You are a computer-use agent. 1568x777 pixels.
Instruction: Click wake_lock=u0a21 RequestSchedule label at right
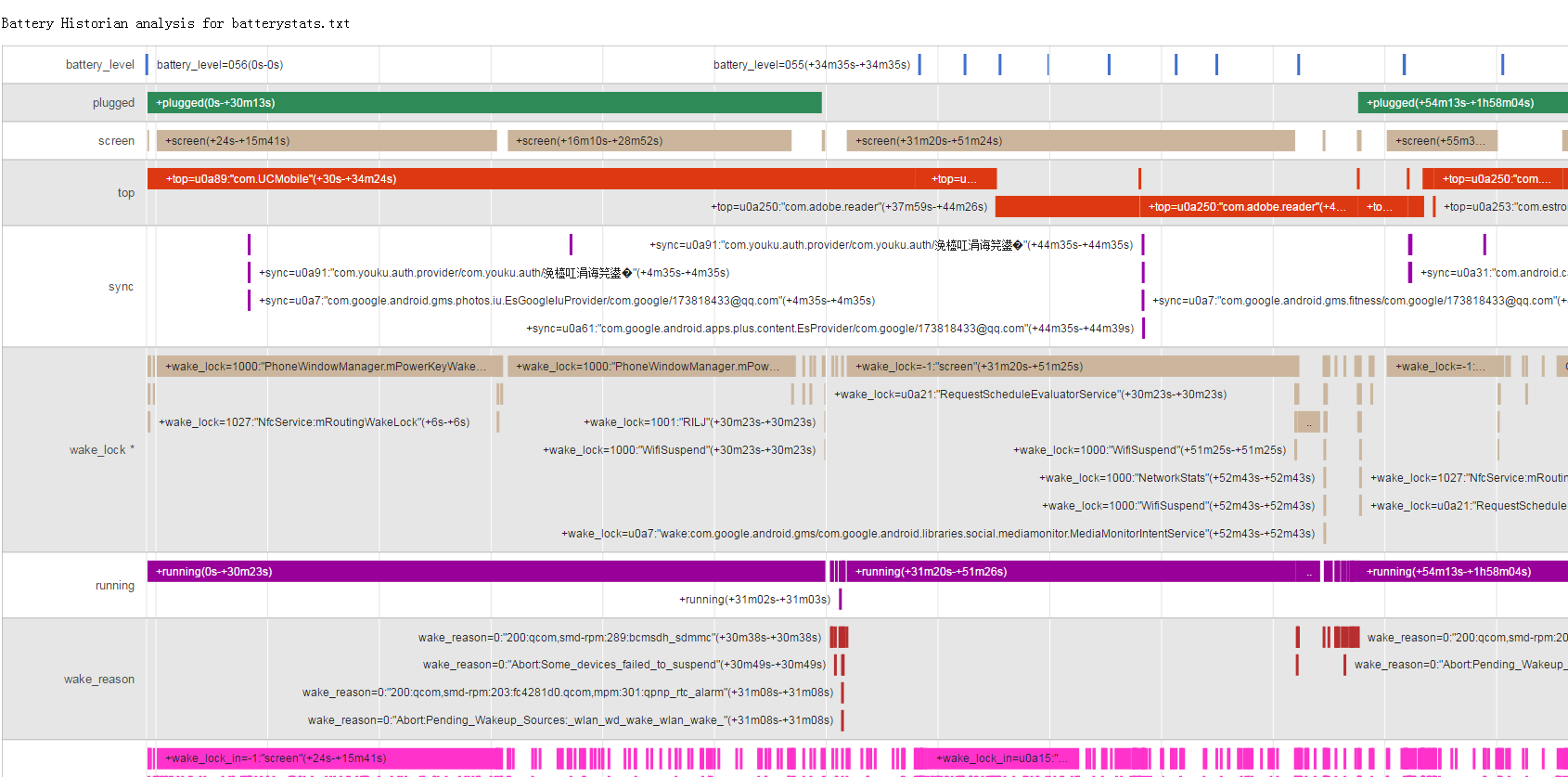coord(1469,506)
